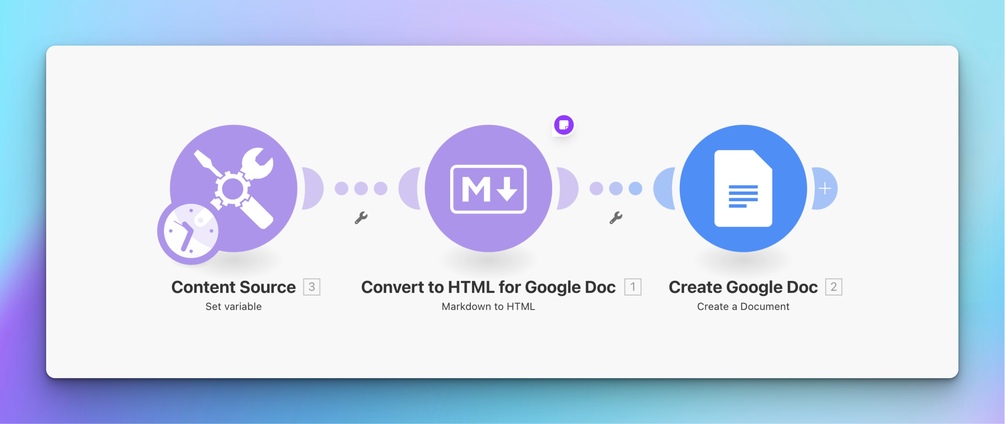1005x424 pixels.
Task: Click dotted connector after Content Source
Action: [x=361, y=188]
